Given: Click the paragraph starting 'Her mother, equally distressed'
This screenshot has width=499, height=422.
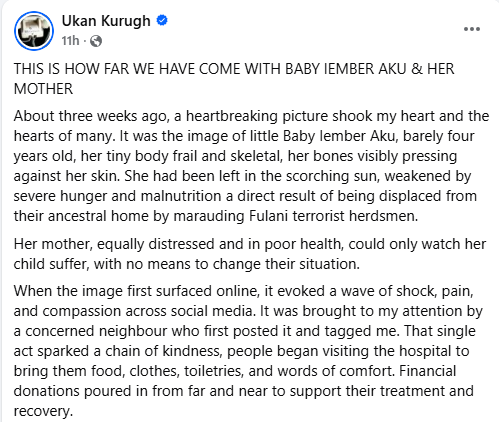Looking at the screenshot, I should [x=250, y=254].
